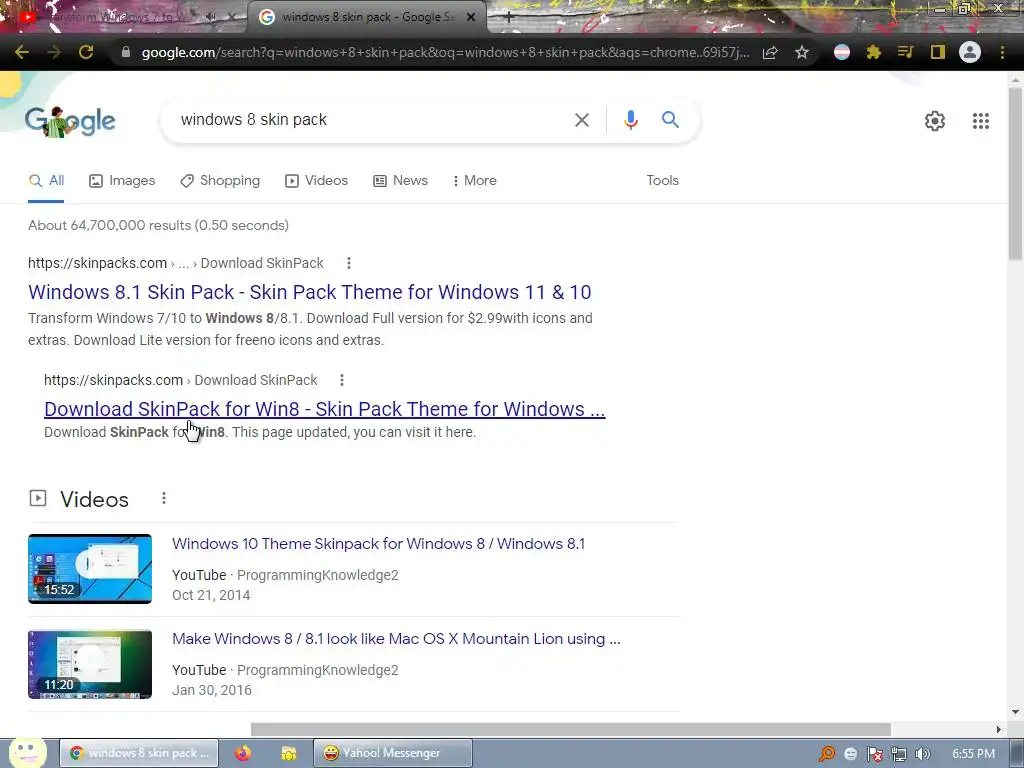Select the Chrome taskbar window button

(139, 753)
